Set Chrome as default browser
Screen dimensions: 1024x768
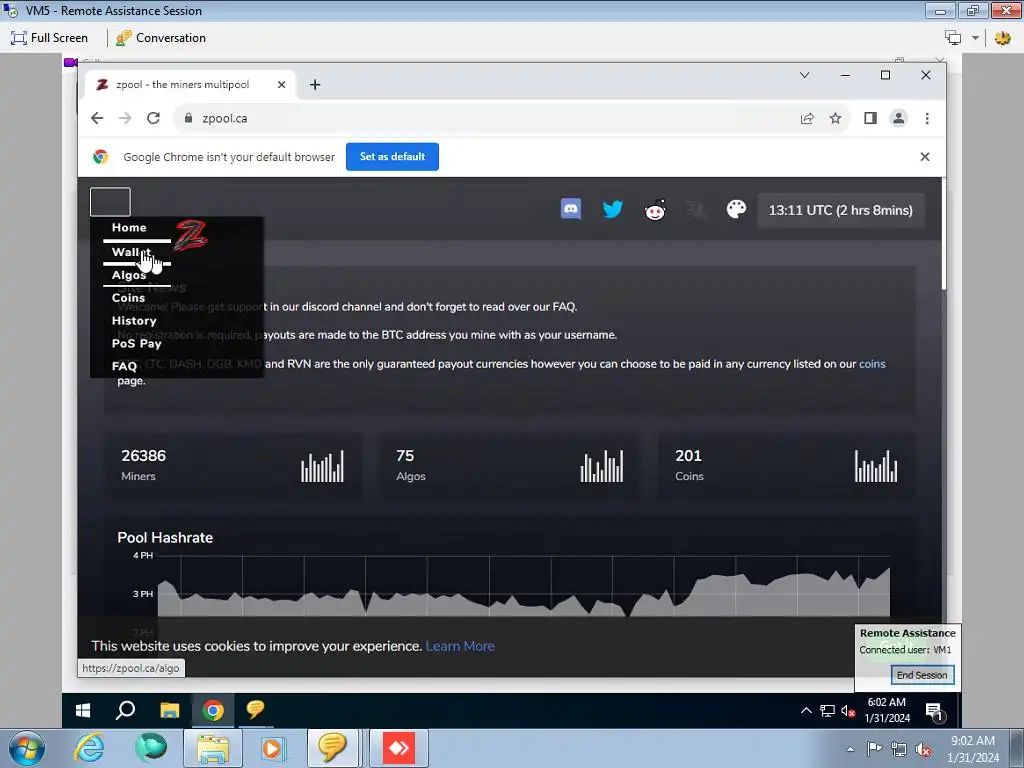[392, 157]
